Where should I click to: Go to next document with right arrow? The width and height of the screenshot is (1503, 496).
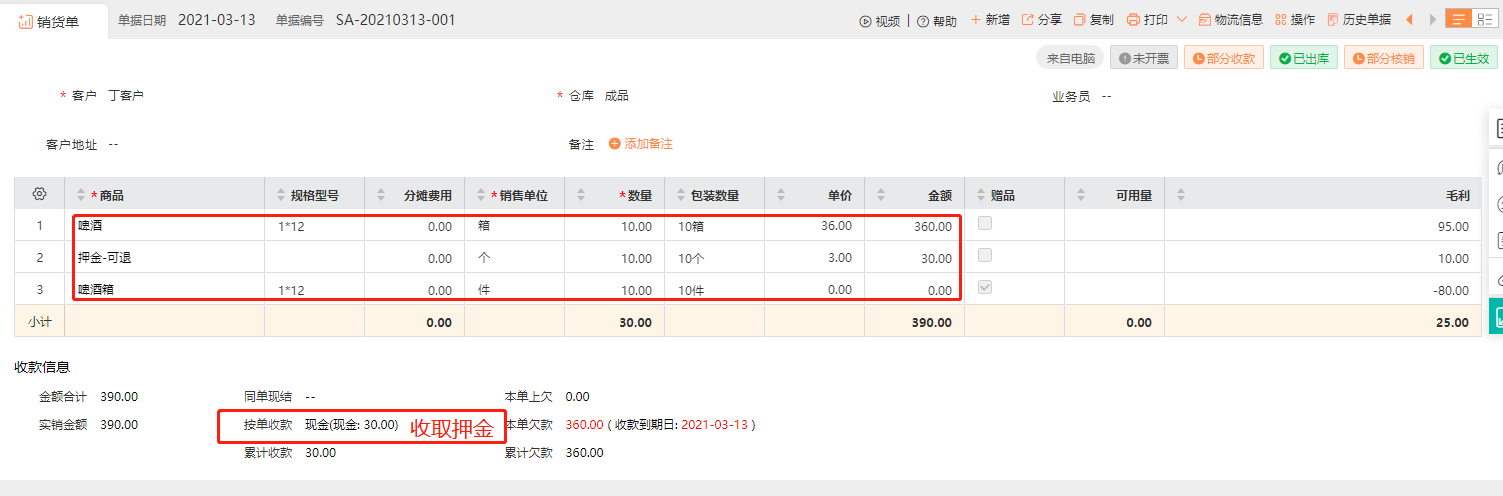coord(1432,20)
